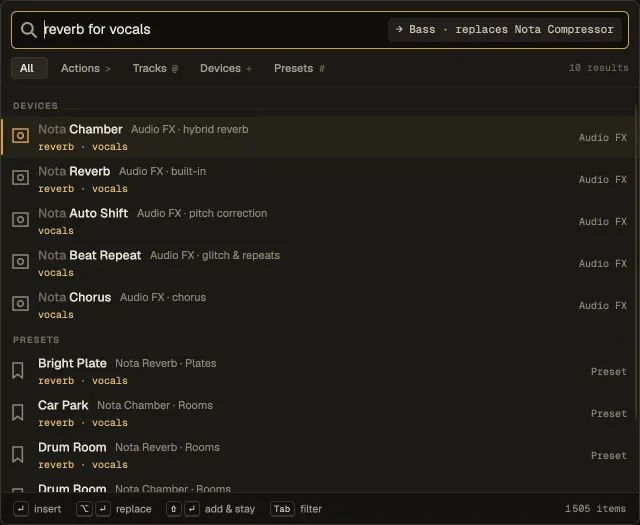Click the option key icon beside replace
The image size is (640, 525).
pyautogui.click(x=84, y=509)
